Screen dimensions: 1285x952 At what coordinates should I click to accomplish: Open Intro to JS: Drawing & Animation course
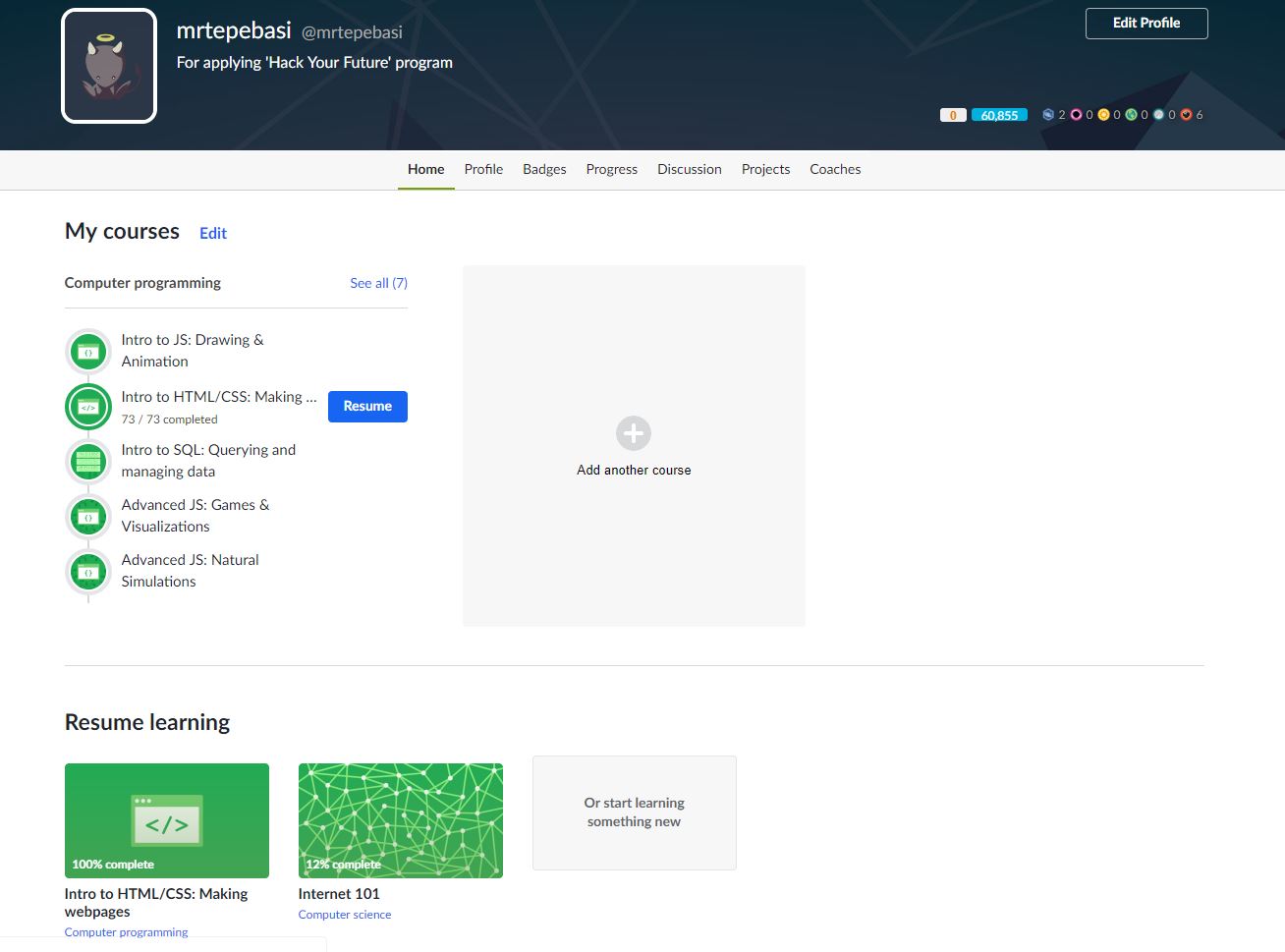[x=193, y=351]
